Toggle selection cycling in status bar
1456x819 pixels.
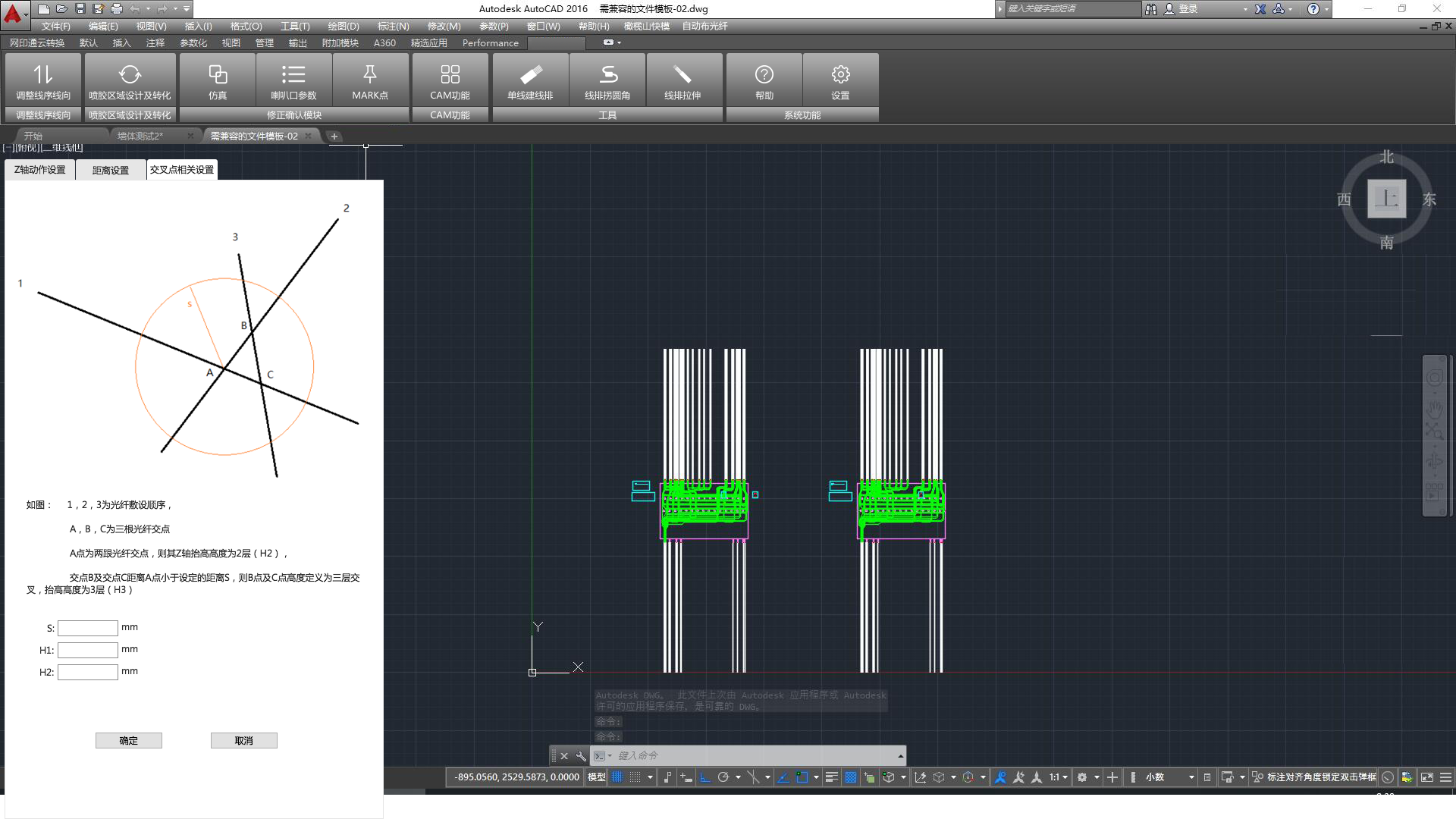870,777
